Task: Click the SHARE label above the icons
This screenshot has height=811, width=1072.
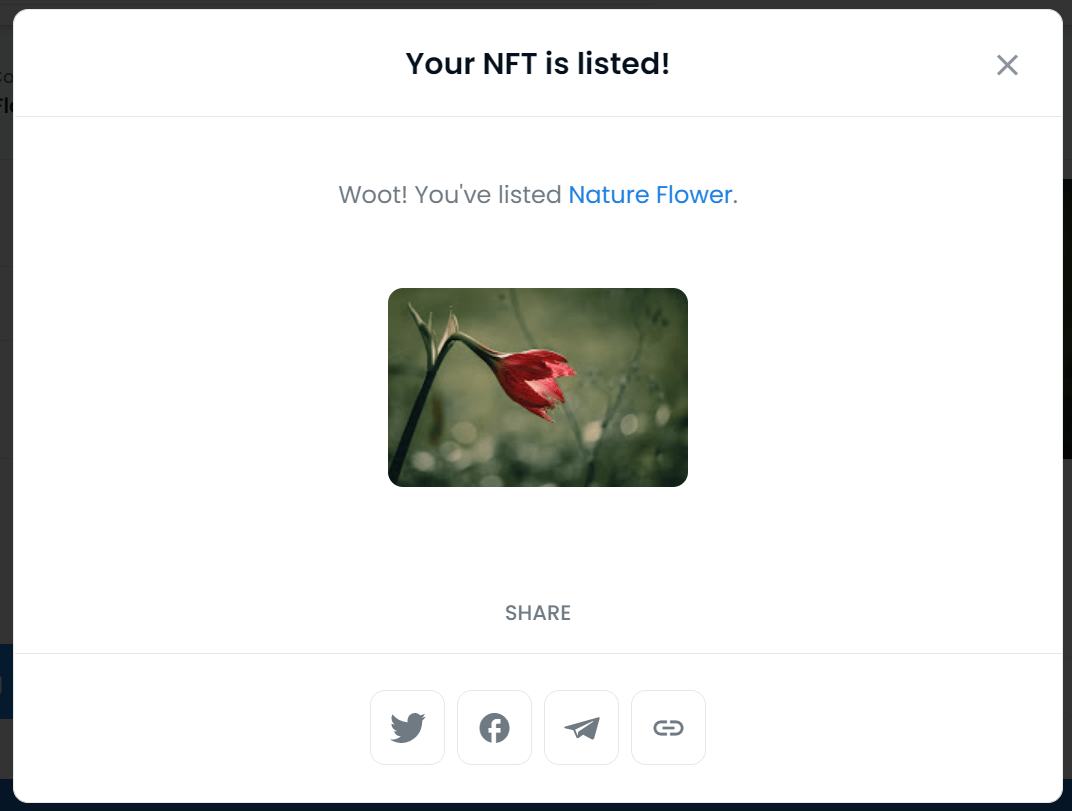Action: (x=537, y=613)
